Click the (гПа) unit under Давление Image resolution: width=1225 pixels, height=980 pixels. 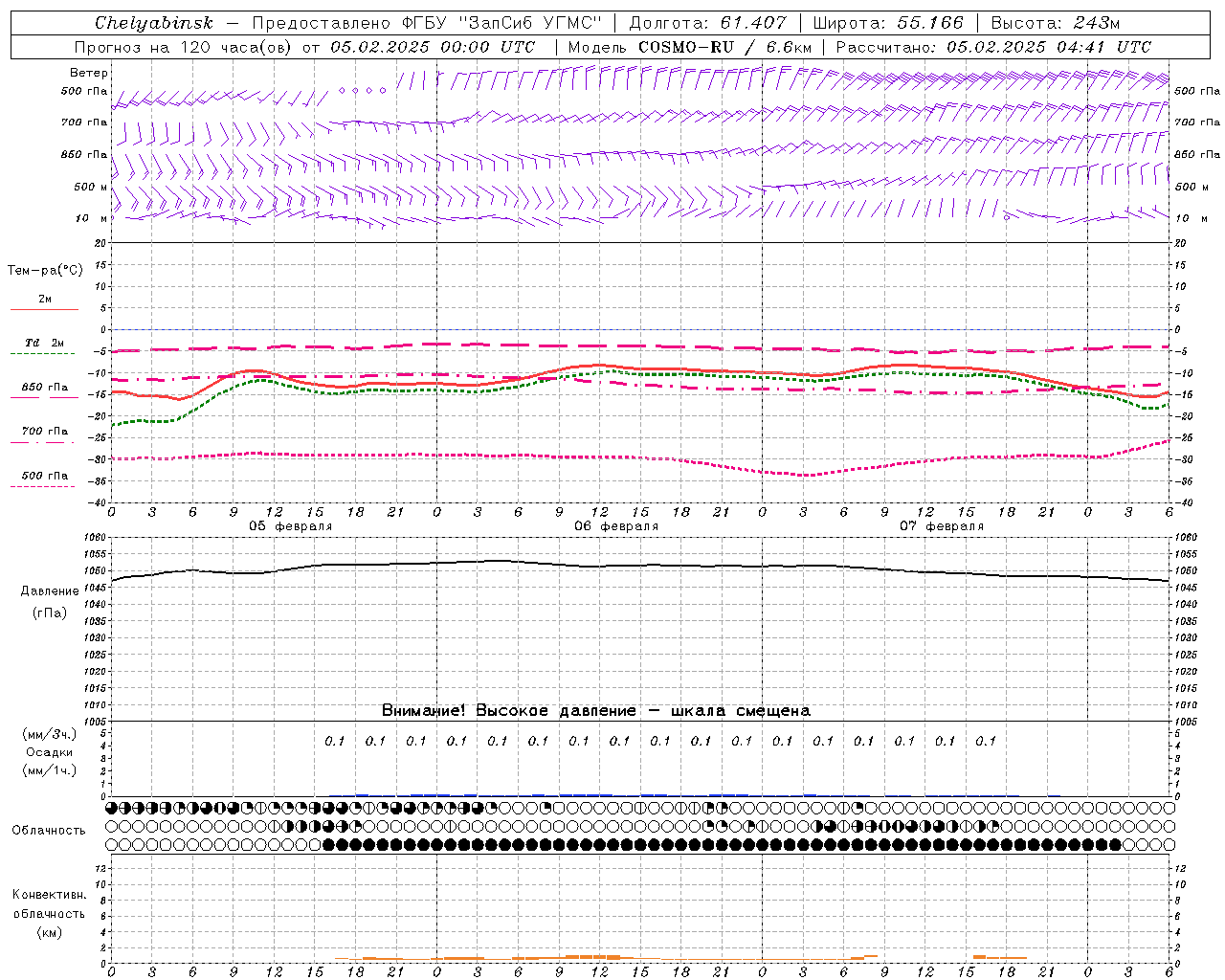point(50,612)
